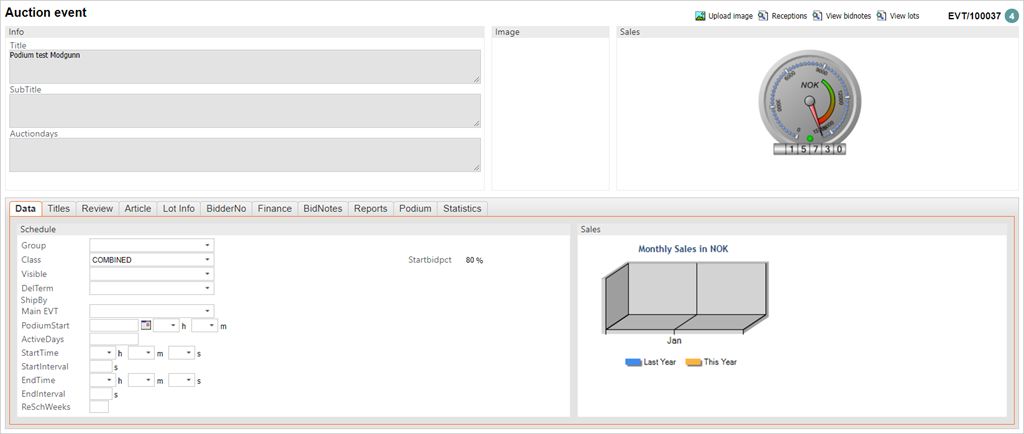
Task: Click into the ActiveDays input field
Action: 113,339
